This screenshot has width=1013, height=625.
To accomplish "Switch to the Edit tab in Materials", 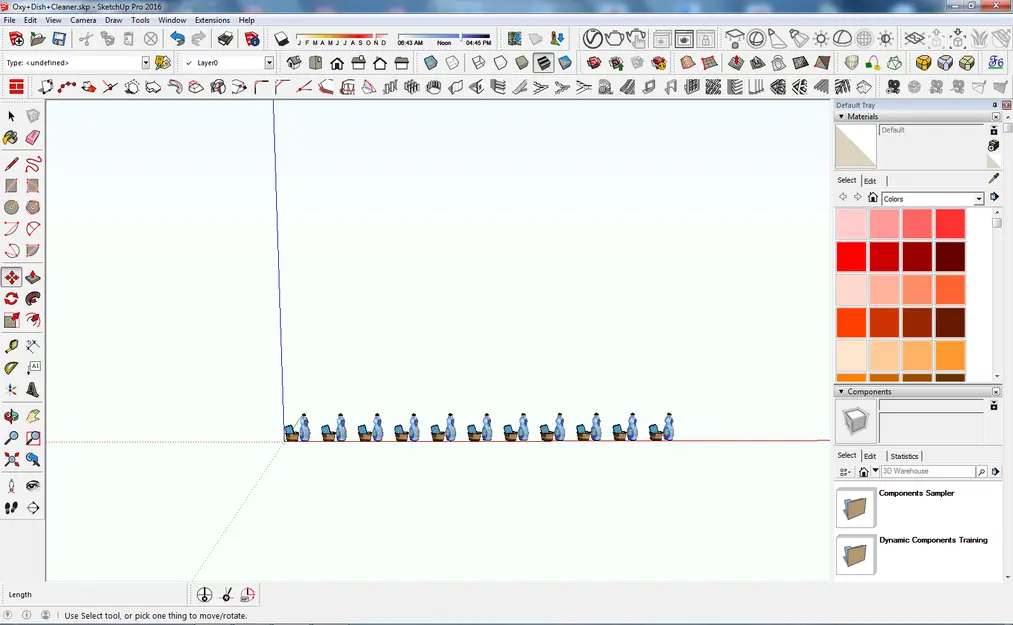I will tap(869, 180).
